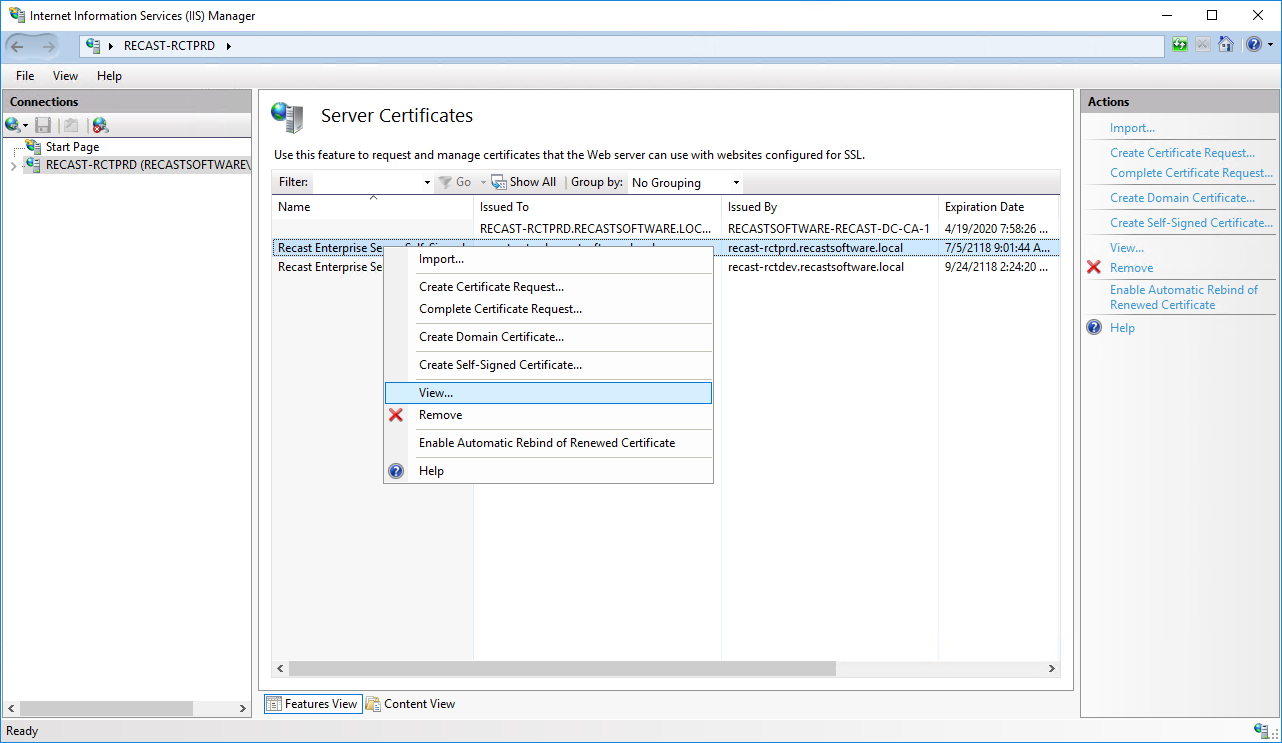The height and width of the screenshot is (743, 1282).
Task: Click the Connections pane scrollbar right arrow
Action: (242, 708)
